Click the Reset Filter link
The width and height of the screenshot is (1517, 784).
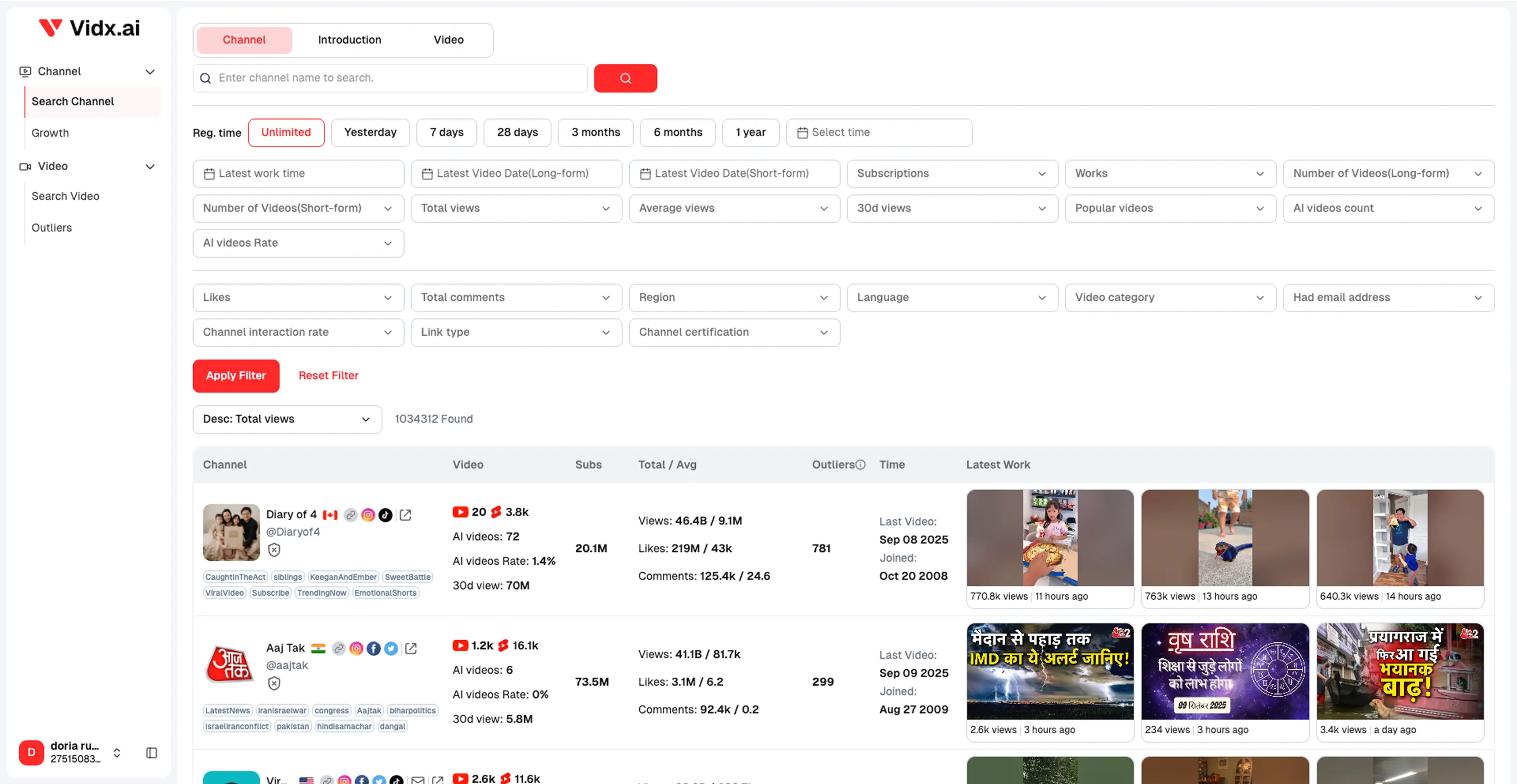coord(328,375)
